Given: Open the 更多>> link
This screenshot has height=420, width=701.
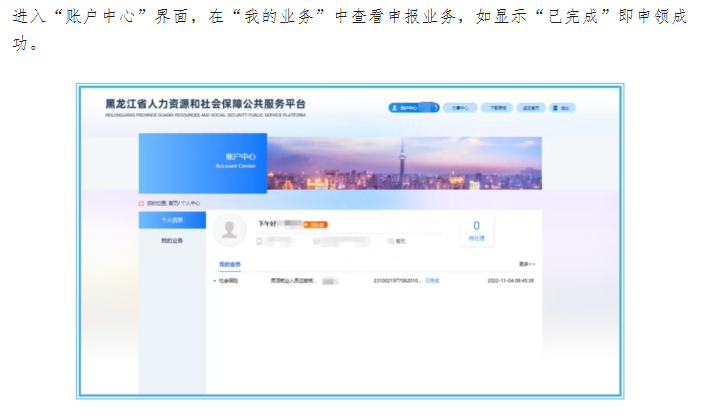Looking at the screenshot, I should click(x=527, y=264).
